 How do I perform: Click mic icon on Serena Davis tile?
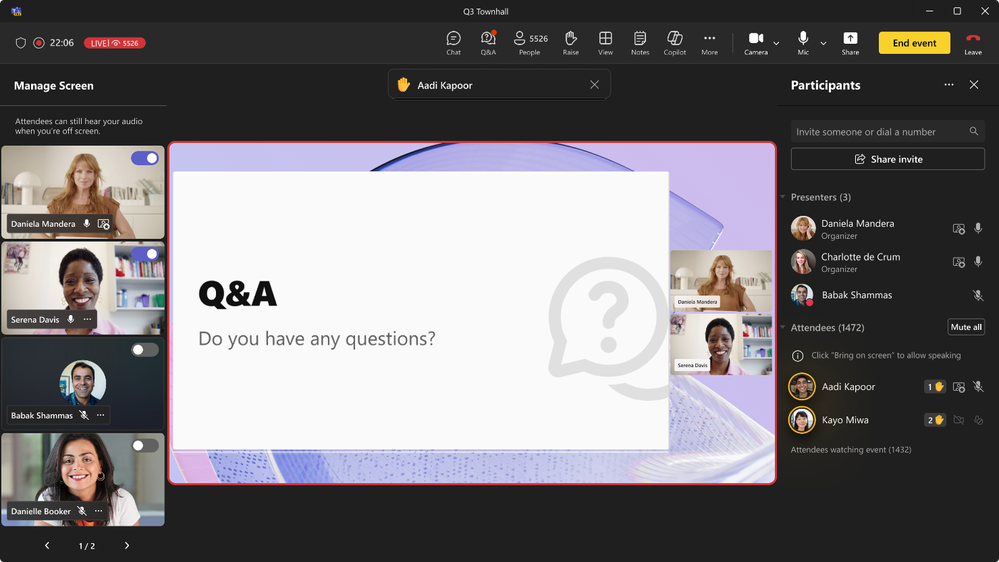click(x=71, y=319)
